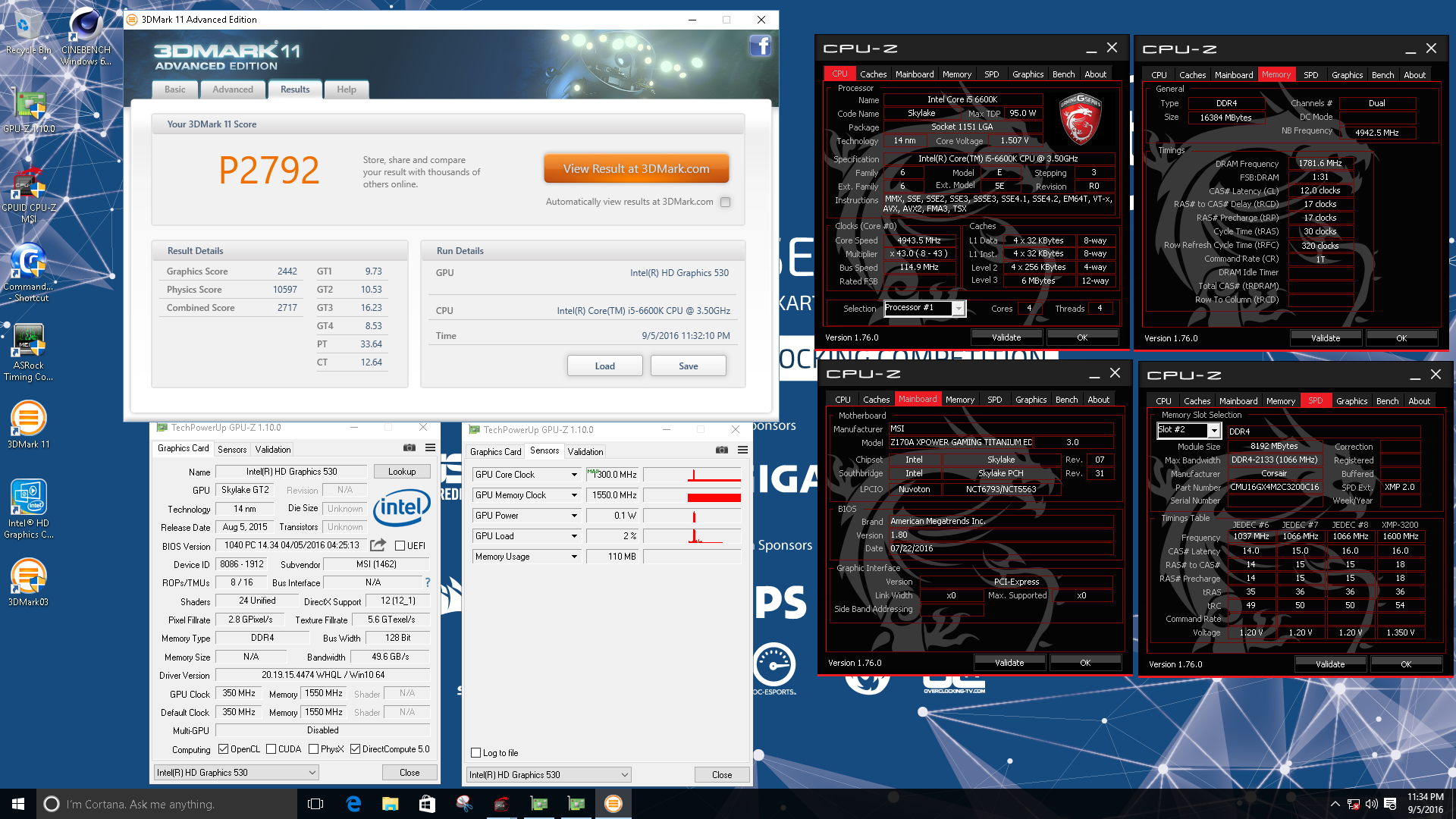Open Help tab in 3DMark 11
This screenshot has width=1456, height=819.
pyautogui.click(x=347, y=89)
